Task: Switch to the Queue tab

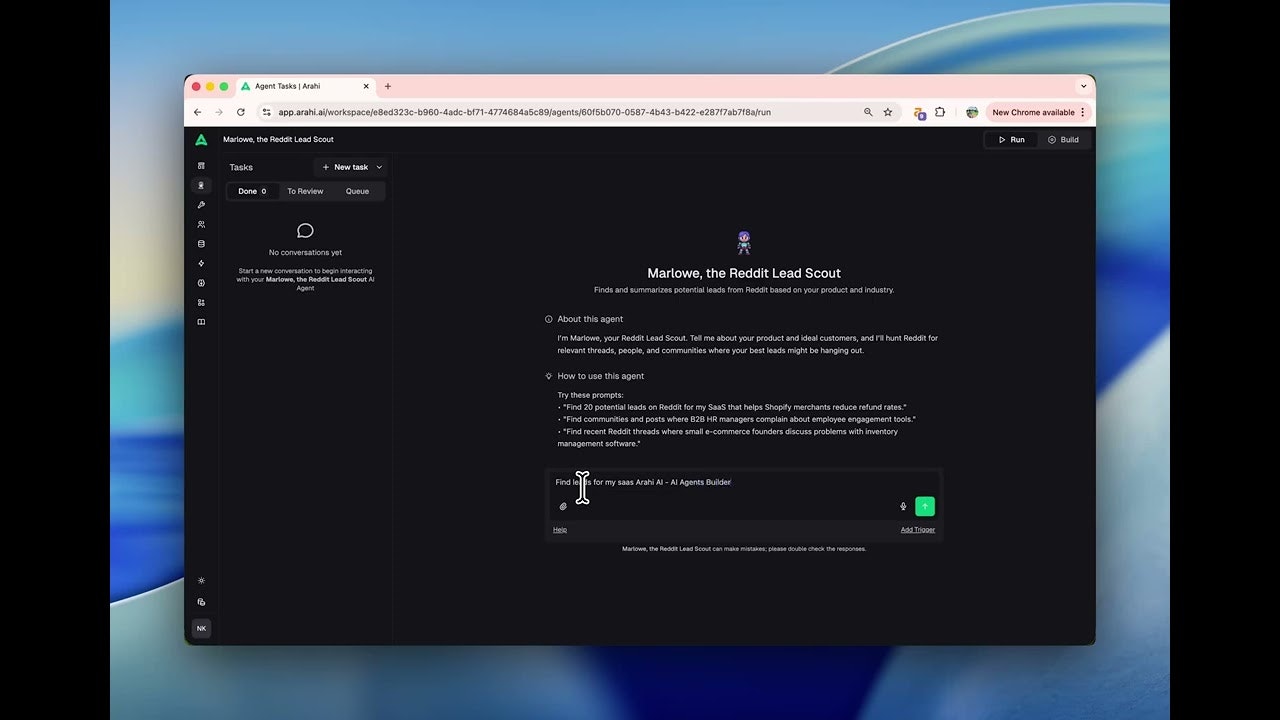Action: (357, 191)
